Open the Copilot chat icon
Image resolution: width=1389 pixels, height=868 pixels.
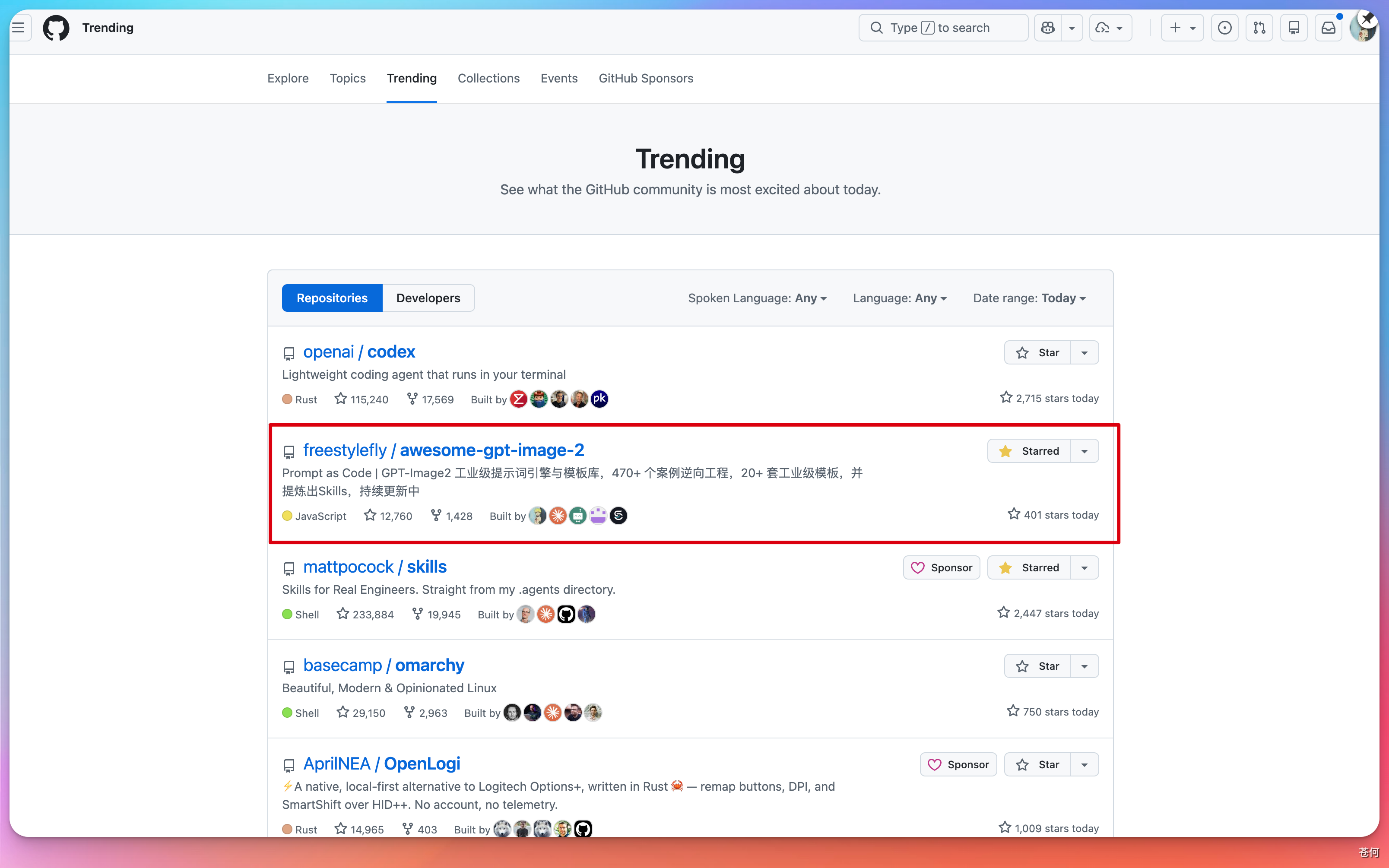point(1047,28)
